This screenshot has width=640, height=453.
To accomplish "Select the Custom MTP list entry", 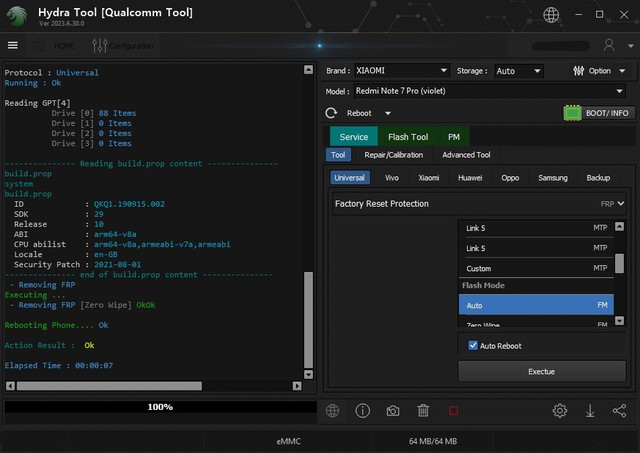I will [x=536, y=268].
